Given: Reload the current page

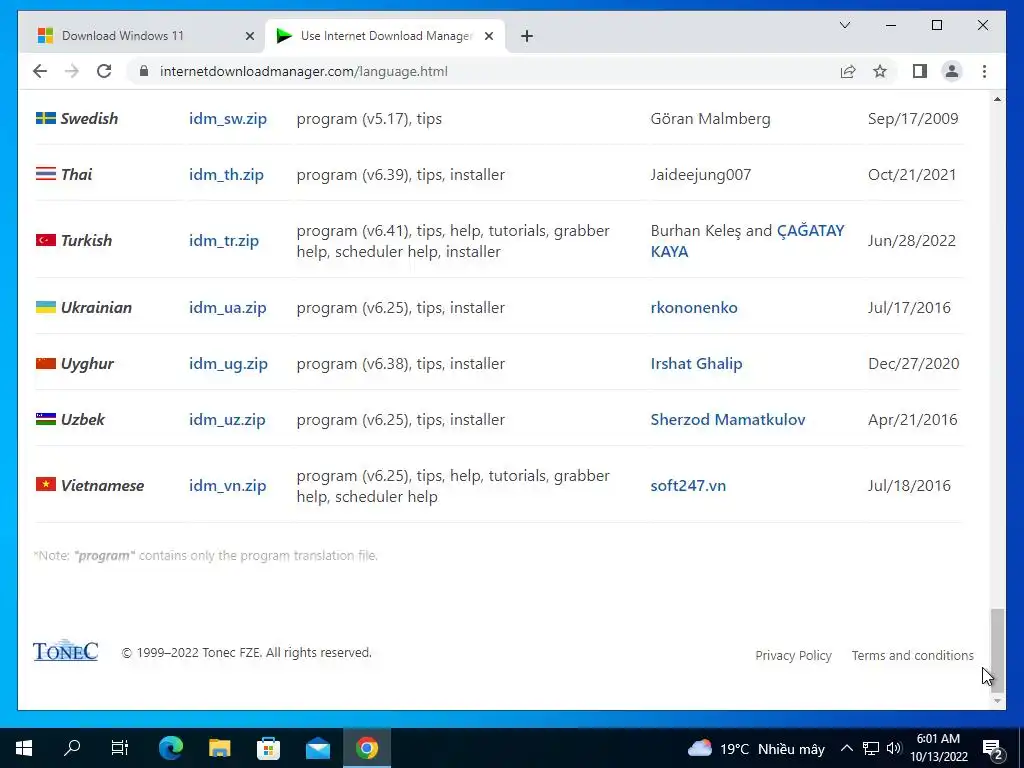Looking at the screenshot, I should [104, 71].
